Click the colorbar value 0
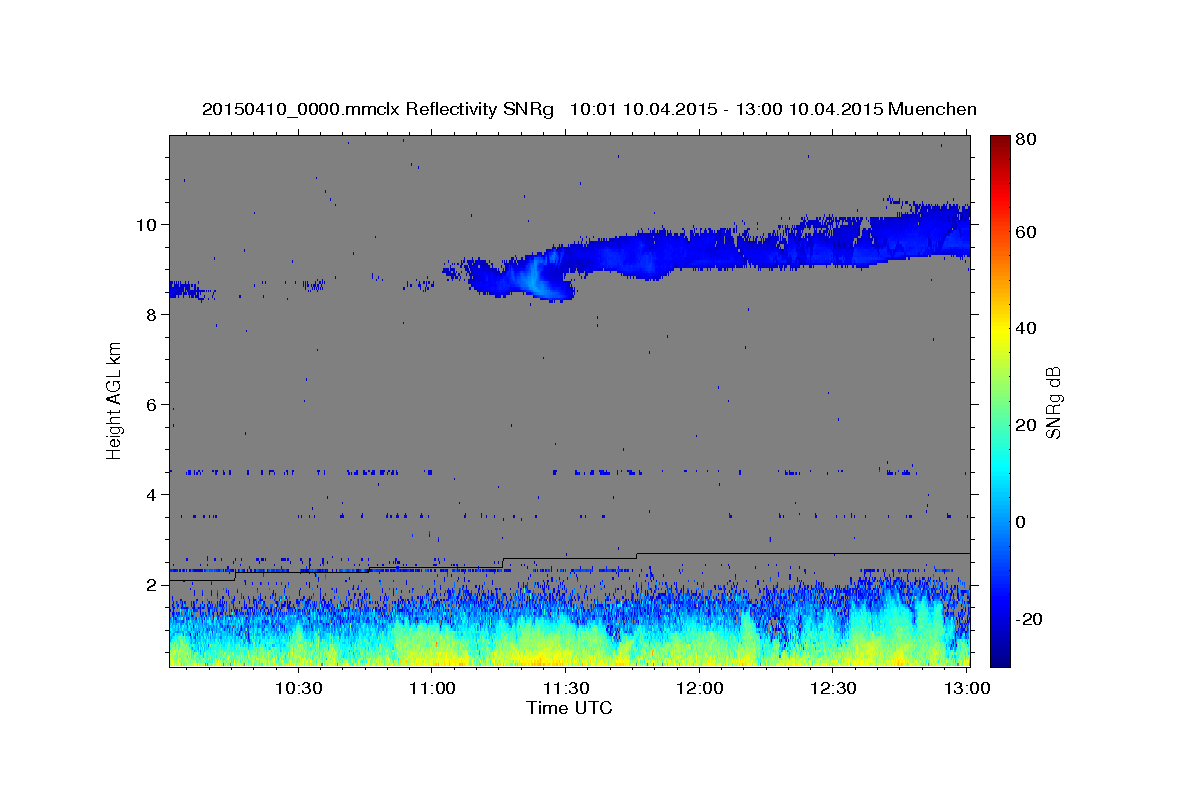1200x800 pixels. coord(1021,522)
